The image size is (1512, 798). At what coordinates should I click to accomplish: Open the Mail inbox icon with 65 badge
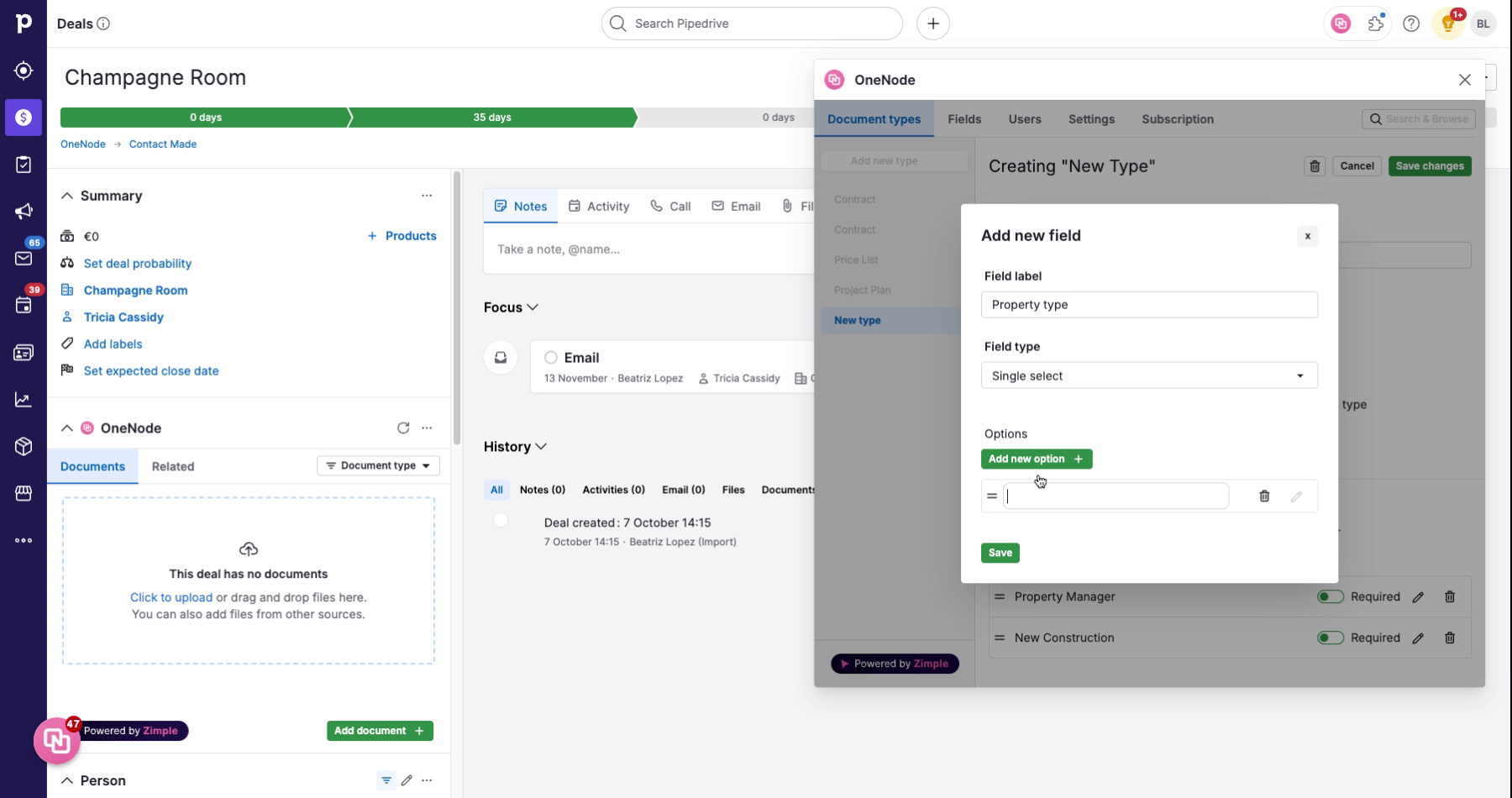pyautogui.click(x=24, y=258)
